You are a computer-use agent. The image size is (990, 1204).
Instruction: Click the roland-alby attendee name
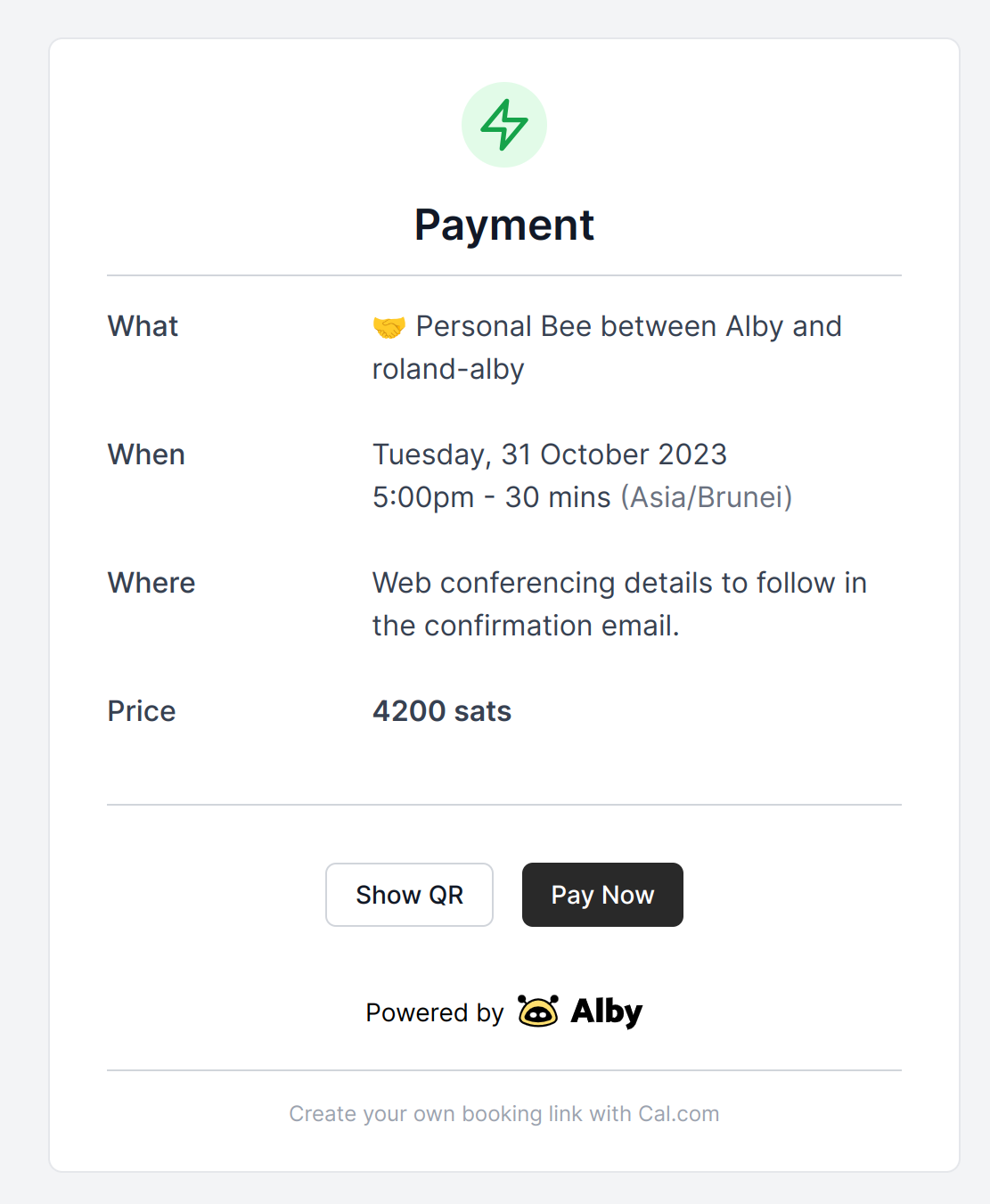point(448,369)
